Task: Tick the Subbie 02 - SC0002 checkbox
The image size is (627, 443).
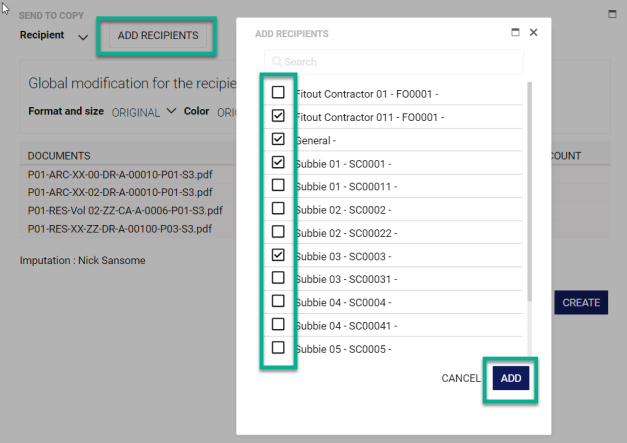Action: pos(278,209)
